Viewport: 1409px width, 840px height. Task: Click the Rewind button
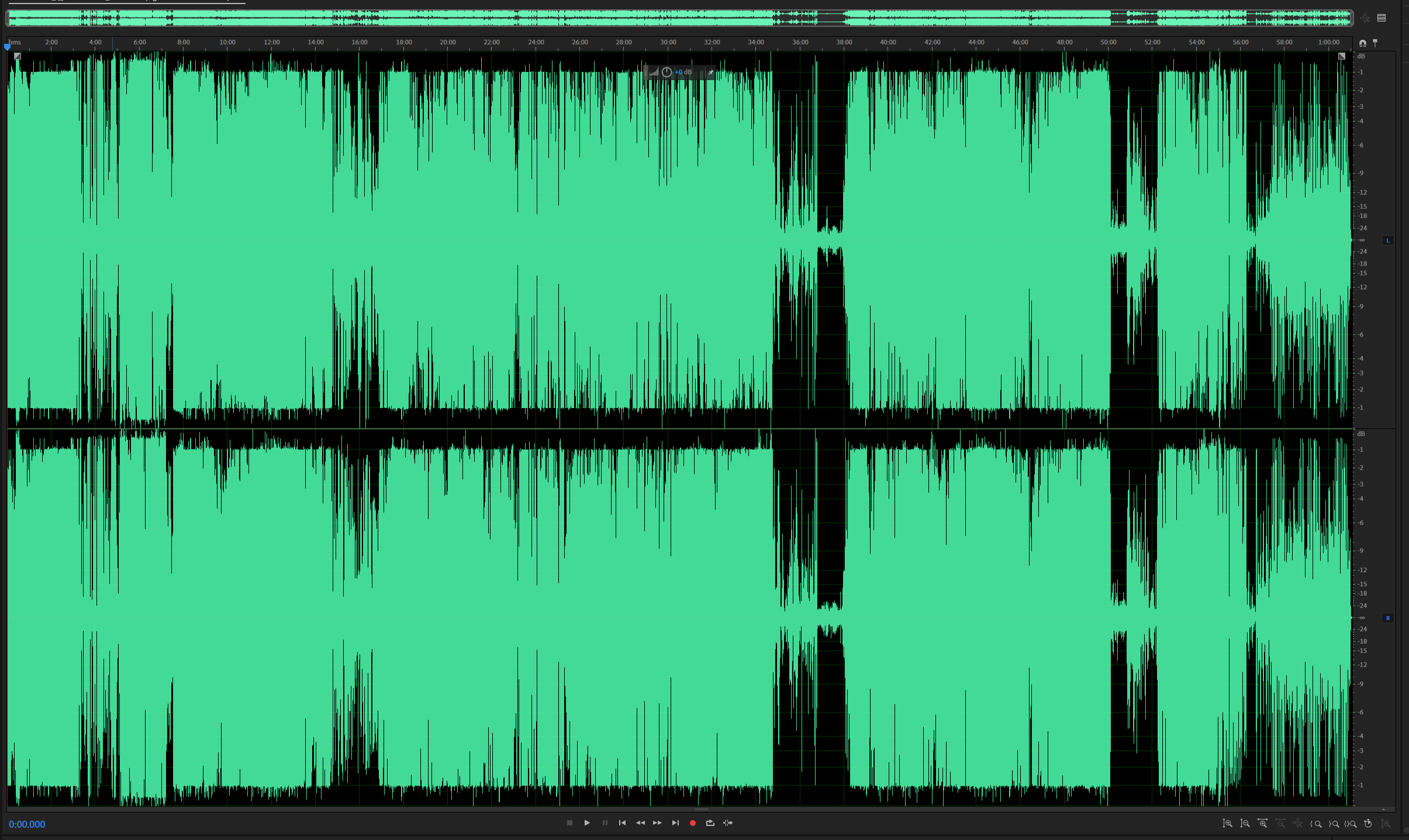(x=640, y=823)
